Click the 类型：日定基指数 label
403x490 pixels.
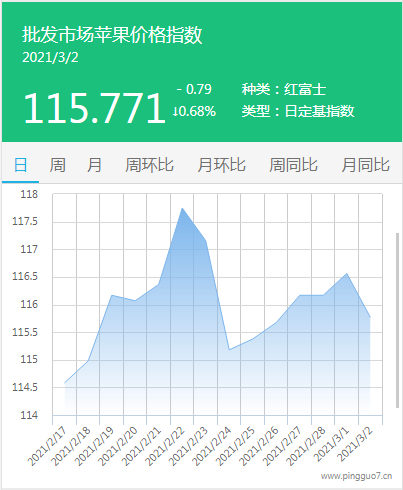(x=298, y=111)
